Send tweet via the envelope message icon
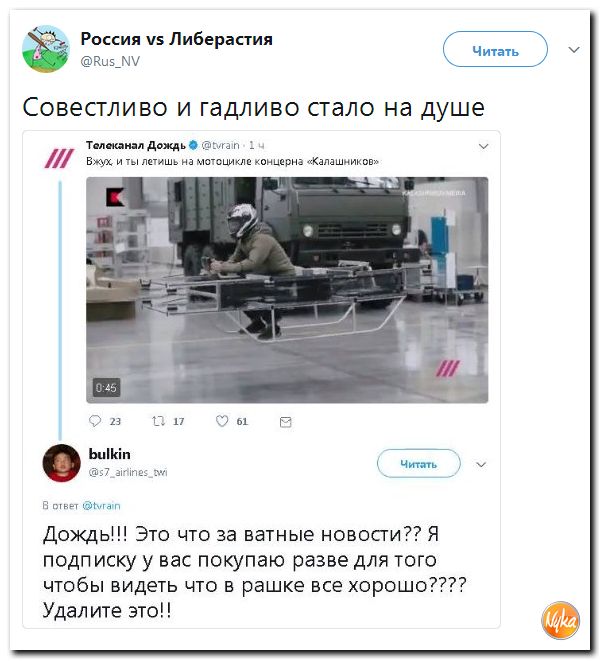Viewport: 601px width, 661px height. [286, 422]
